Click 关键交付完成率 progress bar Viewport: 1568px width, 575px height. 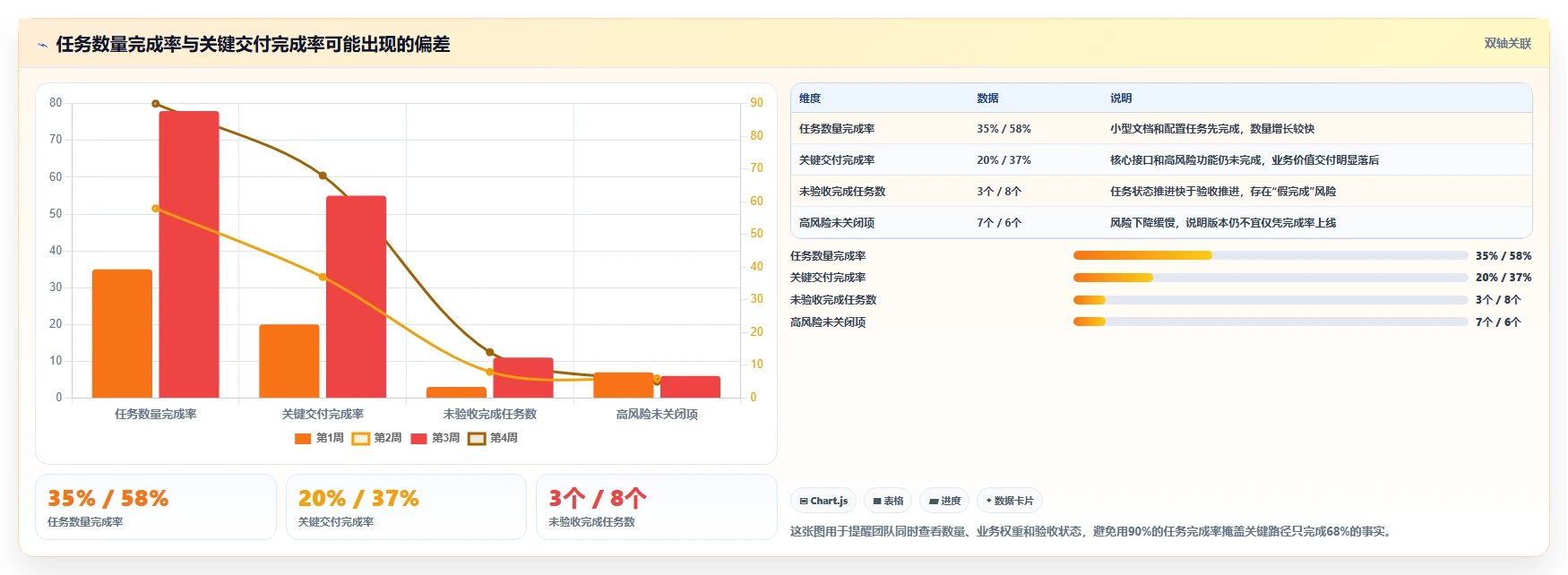[1271, 278]
